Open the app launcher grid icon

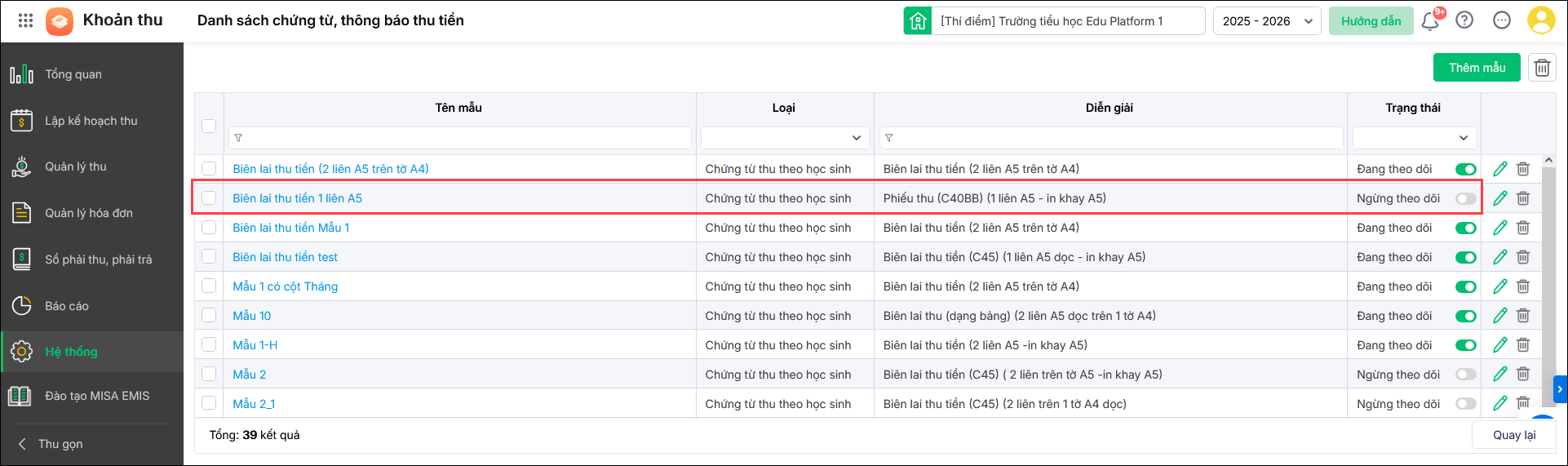click(x=25, y=21)
